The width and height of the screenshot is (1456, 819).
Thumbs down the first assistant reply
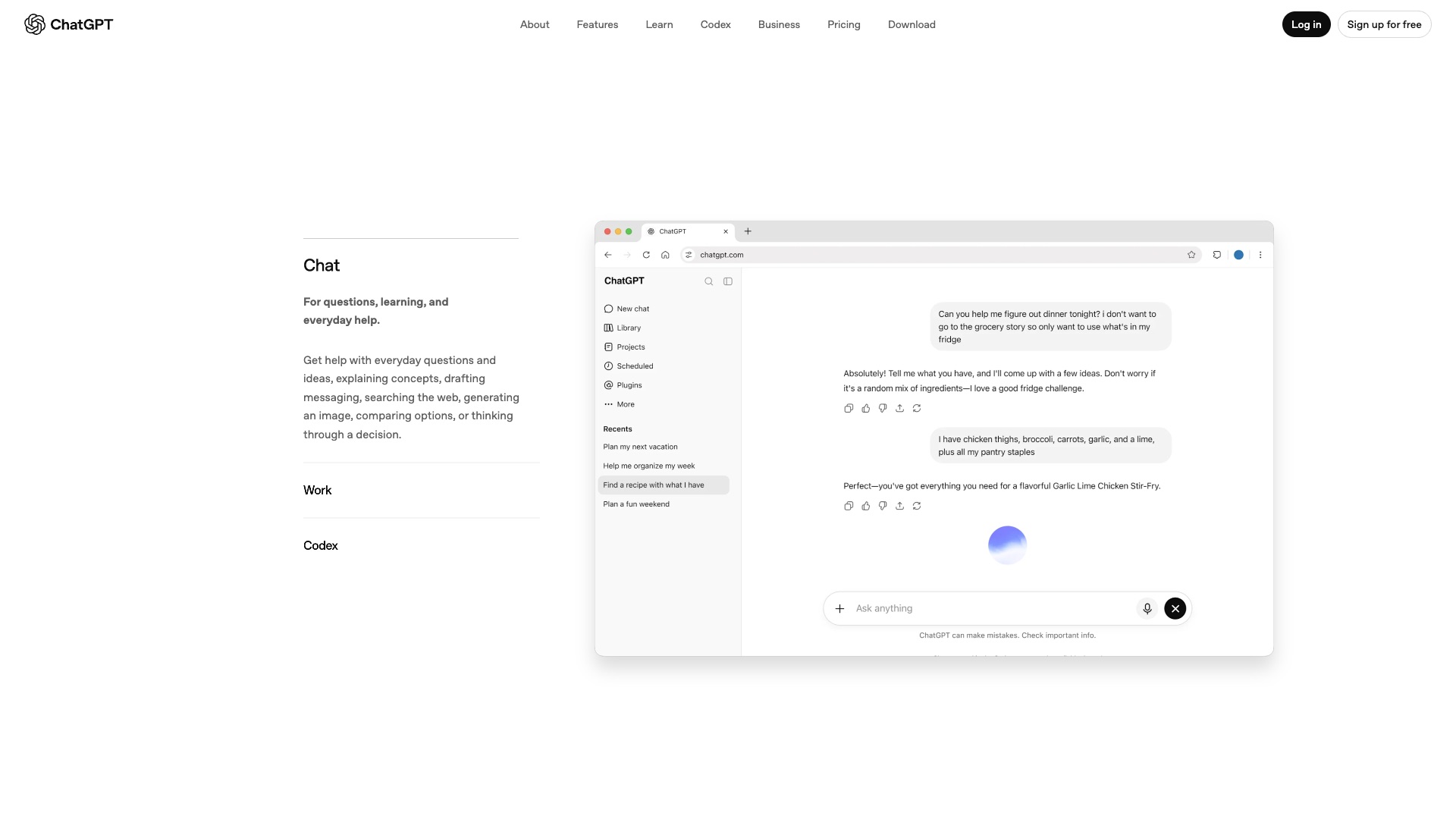point(883,408)
